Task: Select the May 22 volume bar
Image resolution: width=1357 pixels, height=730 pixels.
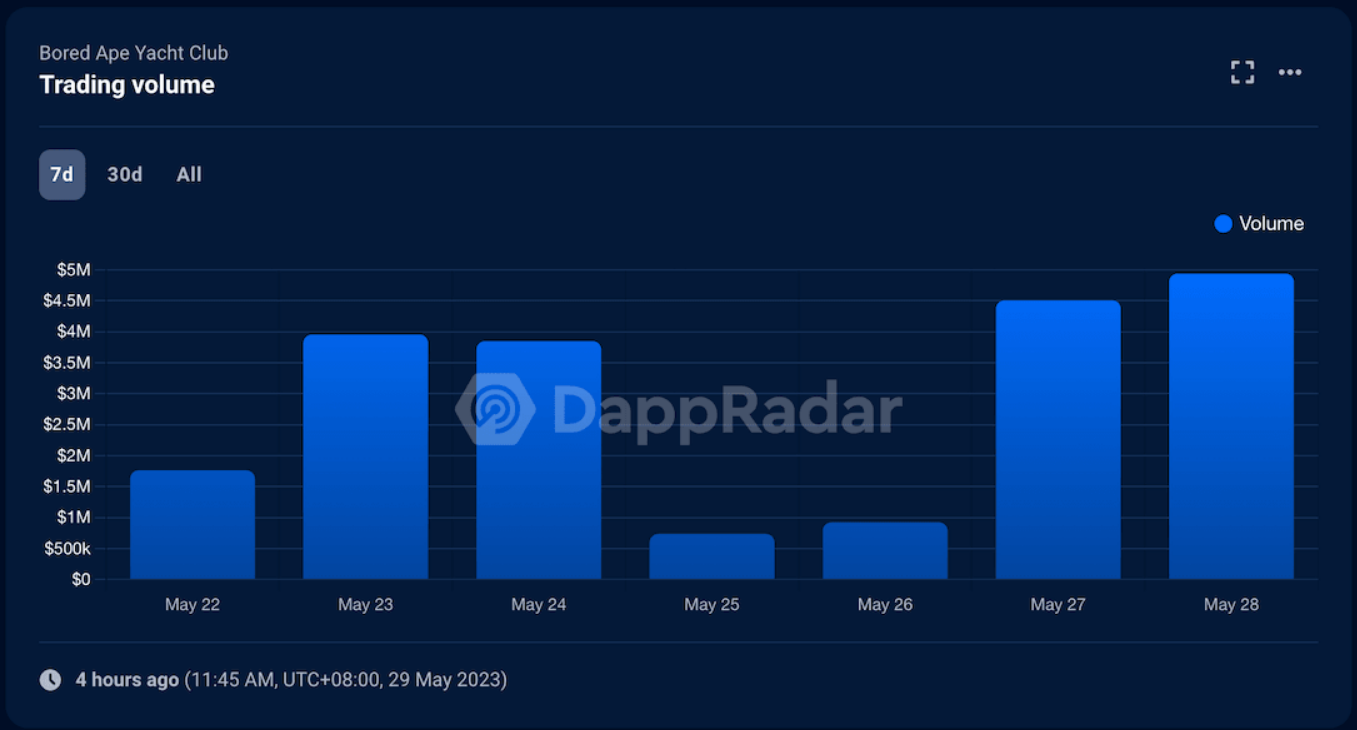Action: (x=193, y=525)
